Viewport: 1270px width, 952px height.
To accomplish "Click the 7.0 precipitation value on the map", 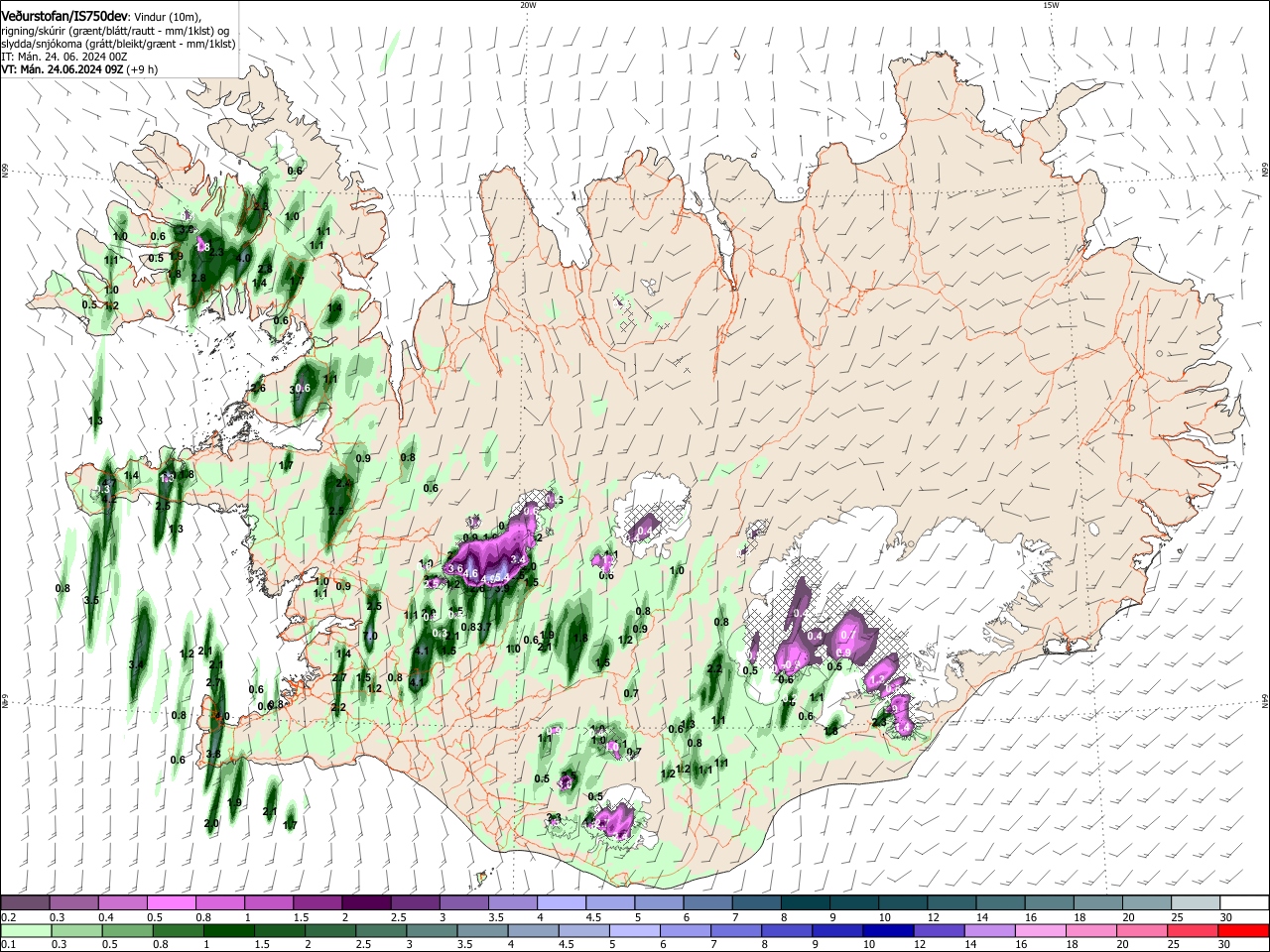I will coord(371,636).
